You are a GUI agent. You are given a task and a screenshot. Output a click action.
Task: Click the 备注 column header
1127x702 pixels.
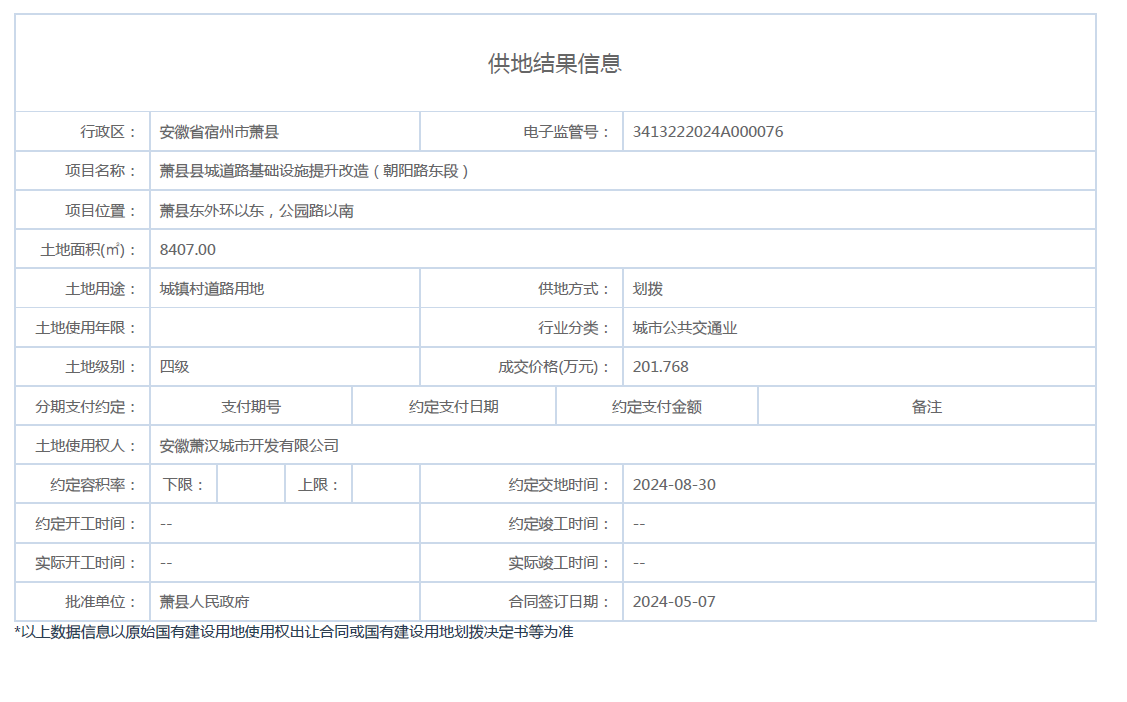(926, 407)
